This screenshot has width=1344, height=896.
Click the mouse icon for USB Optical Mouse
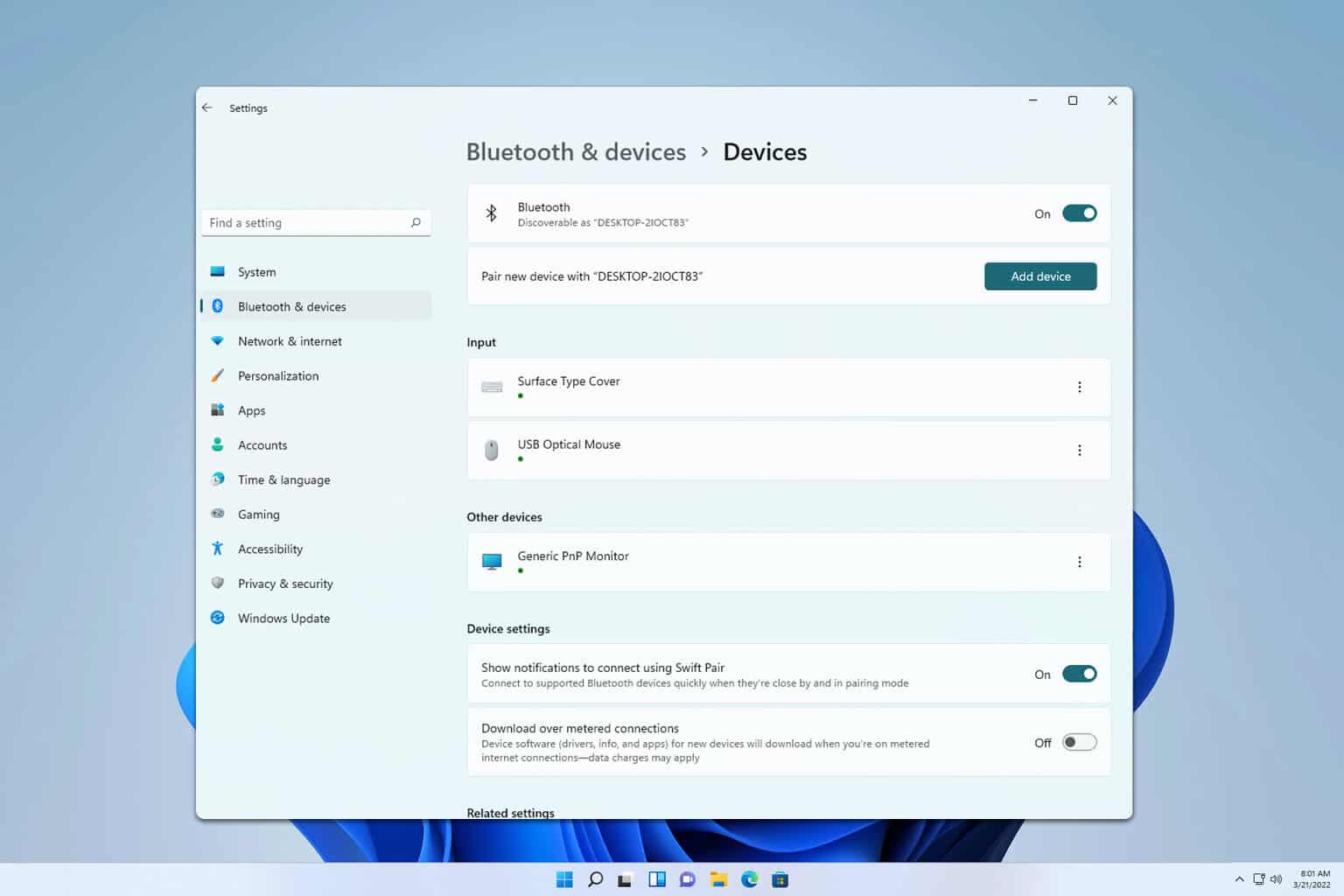(x=492, y=450)
